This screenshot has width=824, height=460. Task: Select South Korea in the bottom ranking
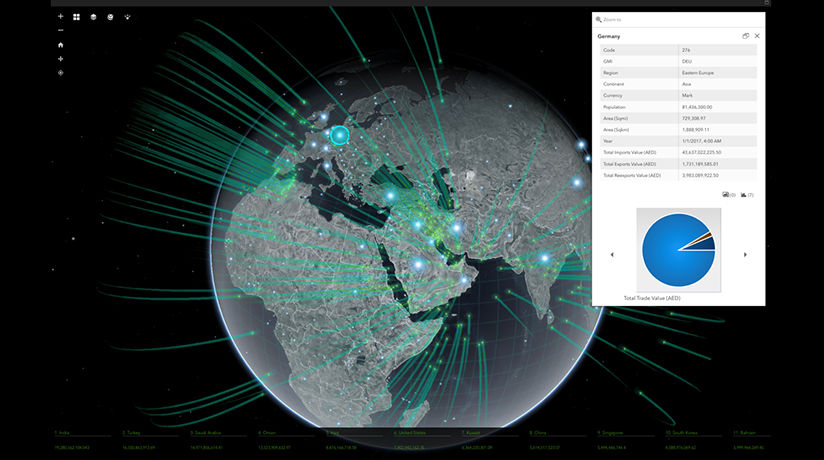tap(682, 433)
